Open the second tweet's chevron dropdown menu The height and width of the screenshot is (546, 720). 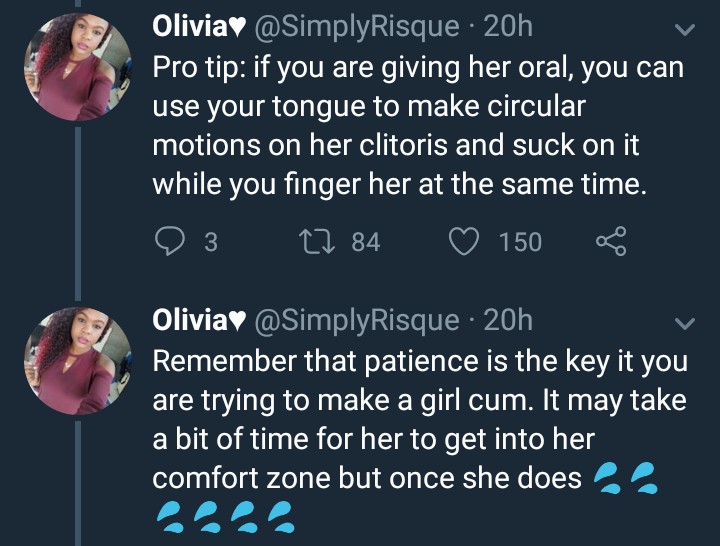pyautogui.click(x=685, y=322)
